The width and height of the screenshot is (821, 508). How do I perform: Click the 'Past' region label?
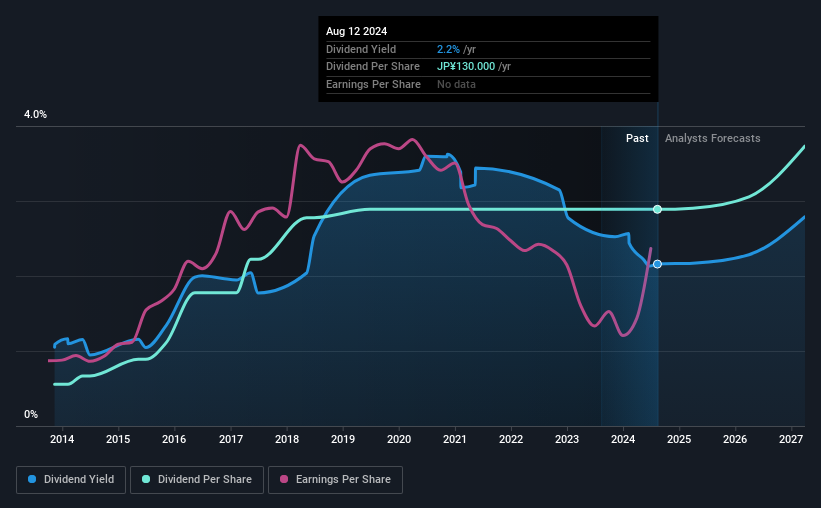click(637, 138)
